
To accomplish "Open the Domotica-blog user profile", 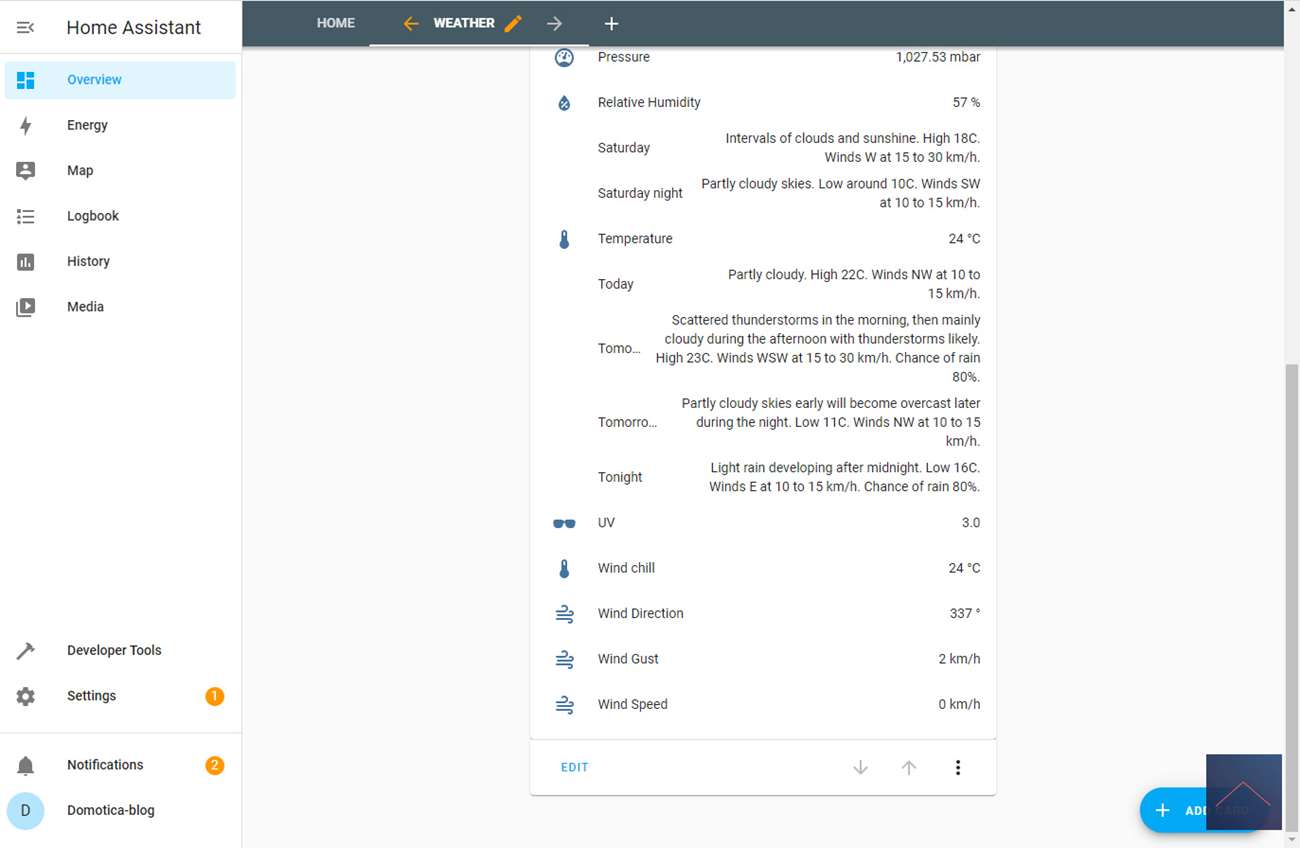I will pos(110,810).
